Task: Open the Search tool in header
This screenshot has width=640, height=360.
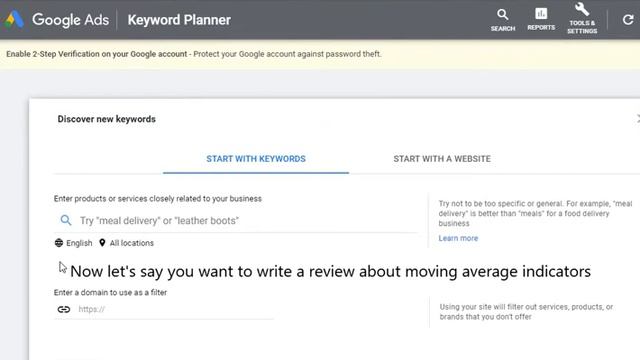Action: [503, 20]
